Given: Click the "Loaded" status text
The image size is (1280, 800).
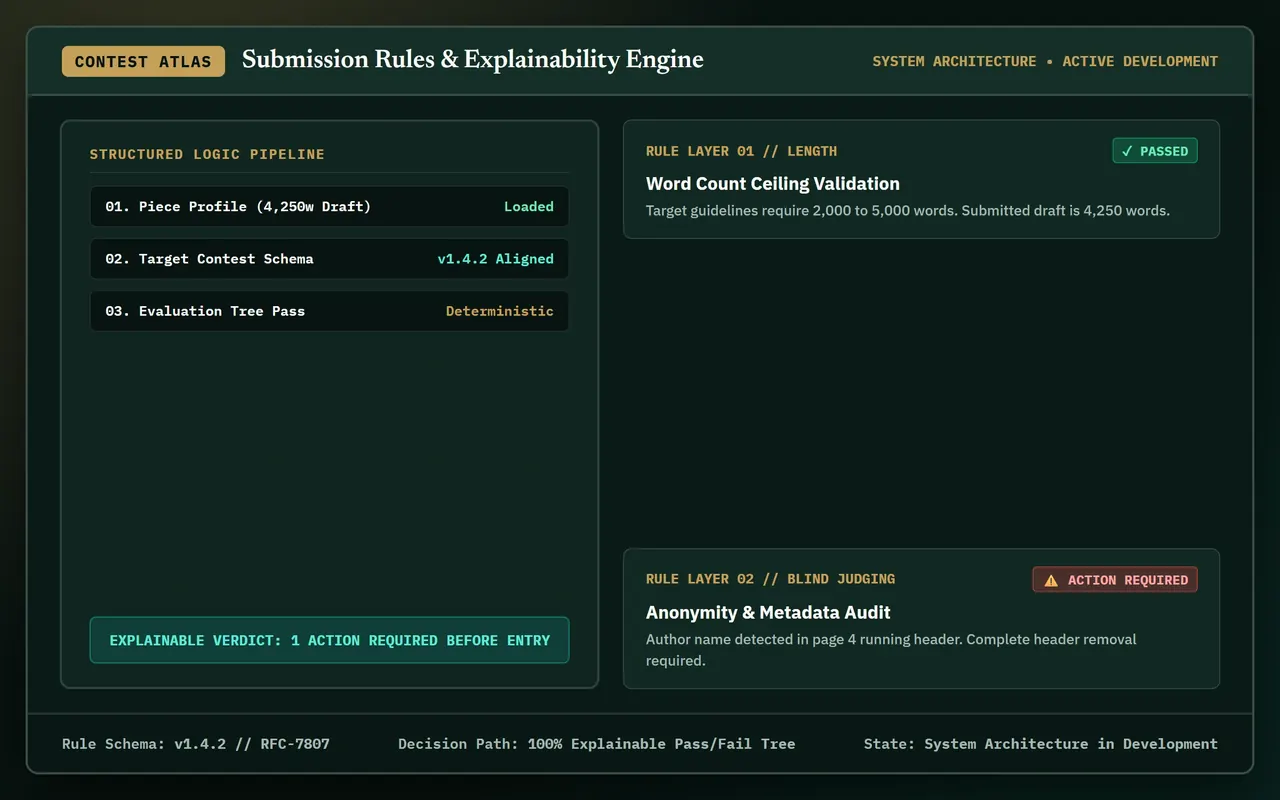Looking at the screenshot, I should tap(528, 207).
